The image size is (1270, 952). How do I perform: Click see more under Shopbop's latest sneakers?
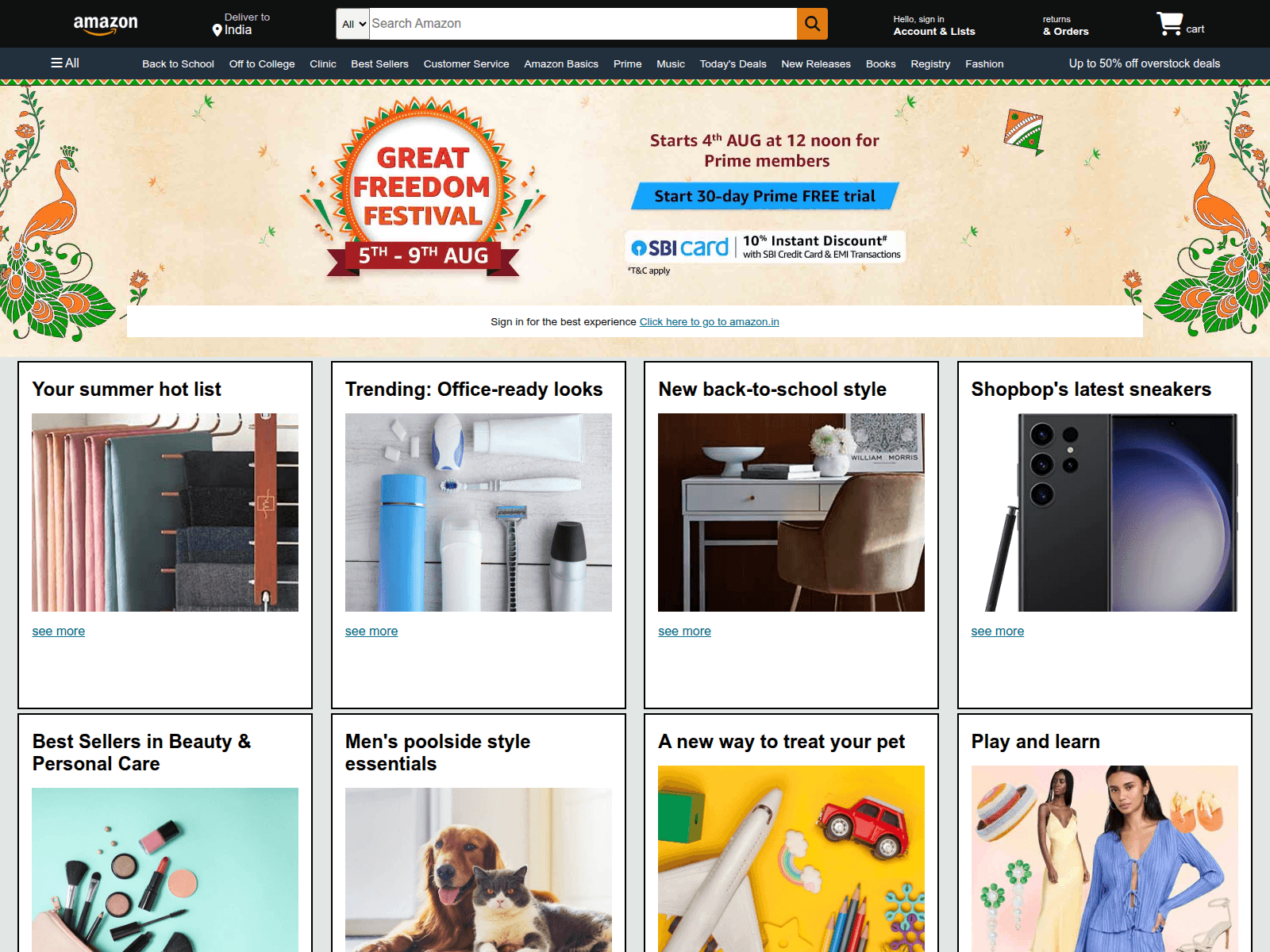(998, 631)
